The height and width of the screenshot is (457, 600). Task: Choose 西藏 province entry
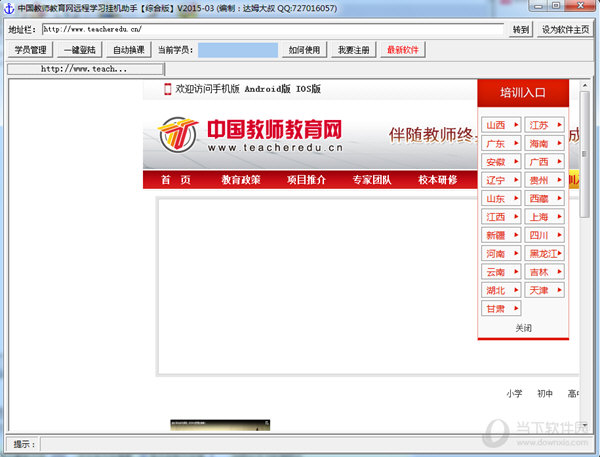point(545,198)
